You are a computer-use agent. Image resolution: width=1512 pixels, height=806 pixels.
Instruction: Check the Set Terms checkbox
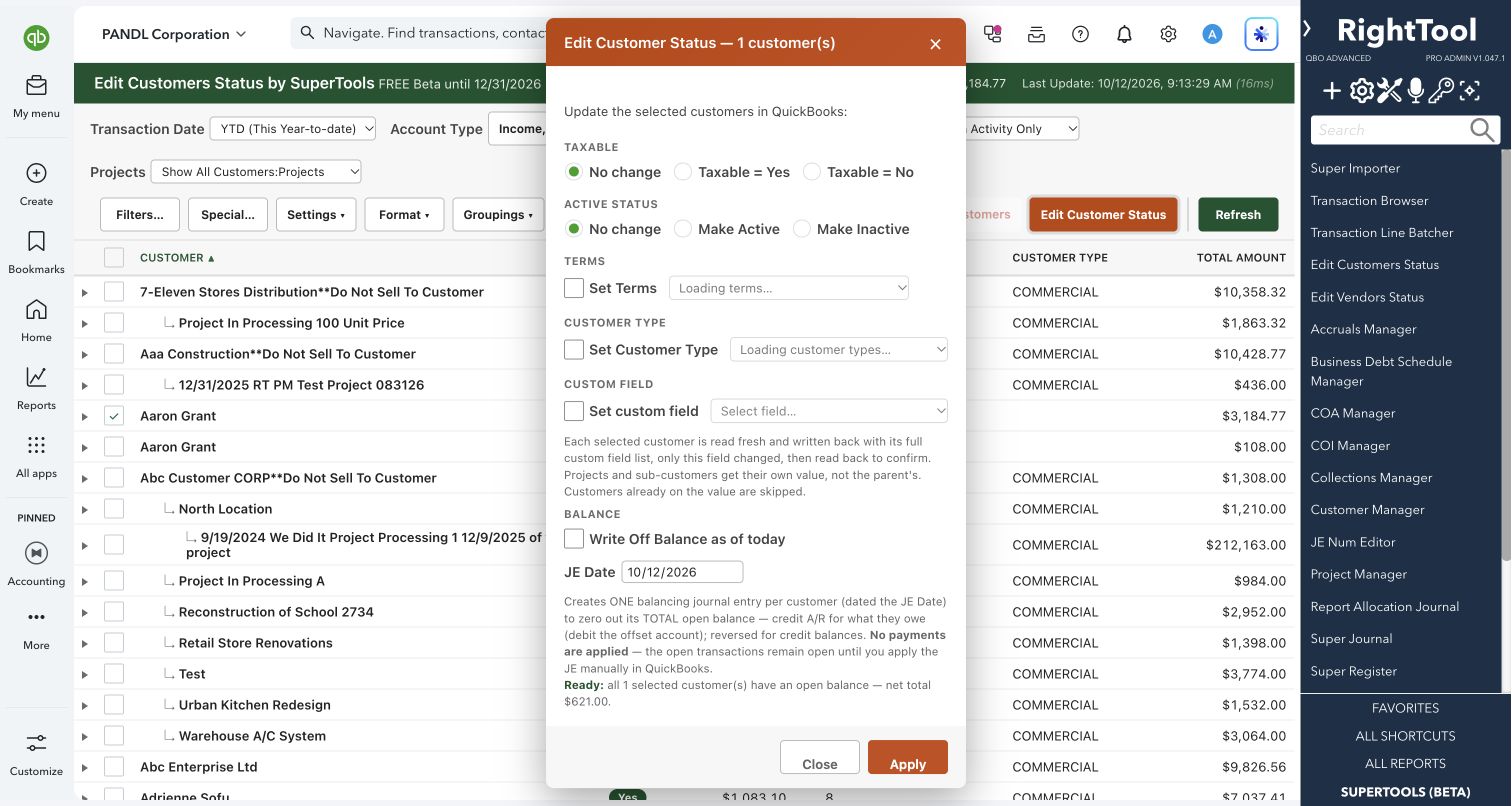tap(574, 288)
